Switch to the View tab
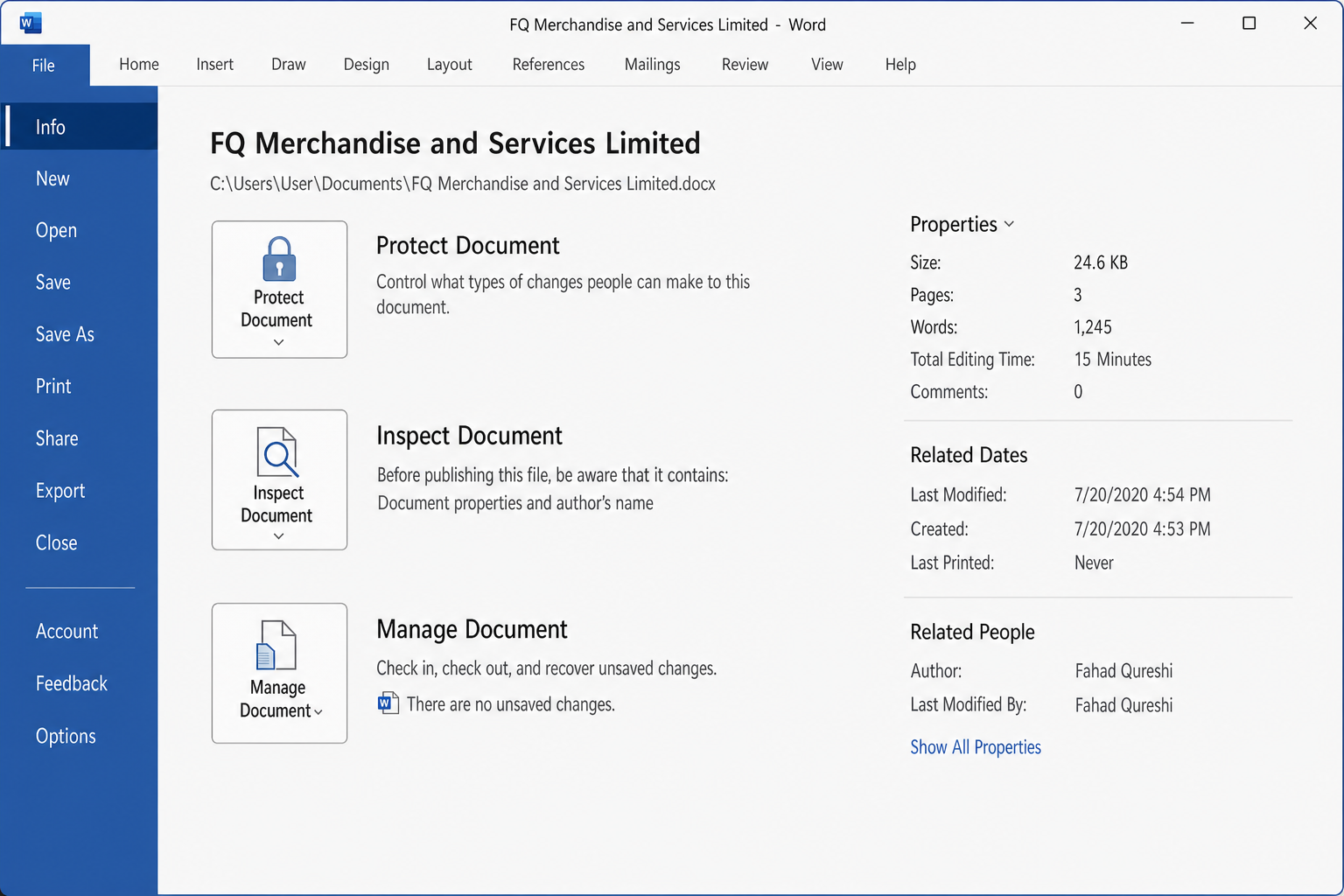 point(827,65)
